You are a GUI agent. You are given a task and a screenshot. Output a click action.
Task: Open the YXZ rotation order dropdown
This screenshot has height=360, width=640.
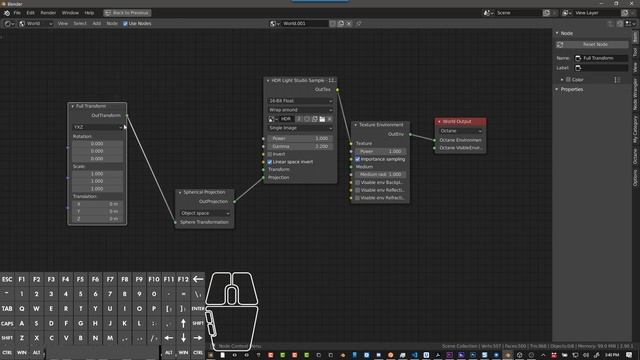pos(98,127)
